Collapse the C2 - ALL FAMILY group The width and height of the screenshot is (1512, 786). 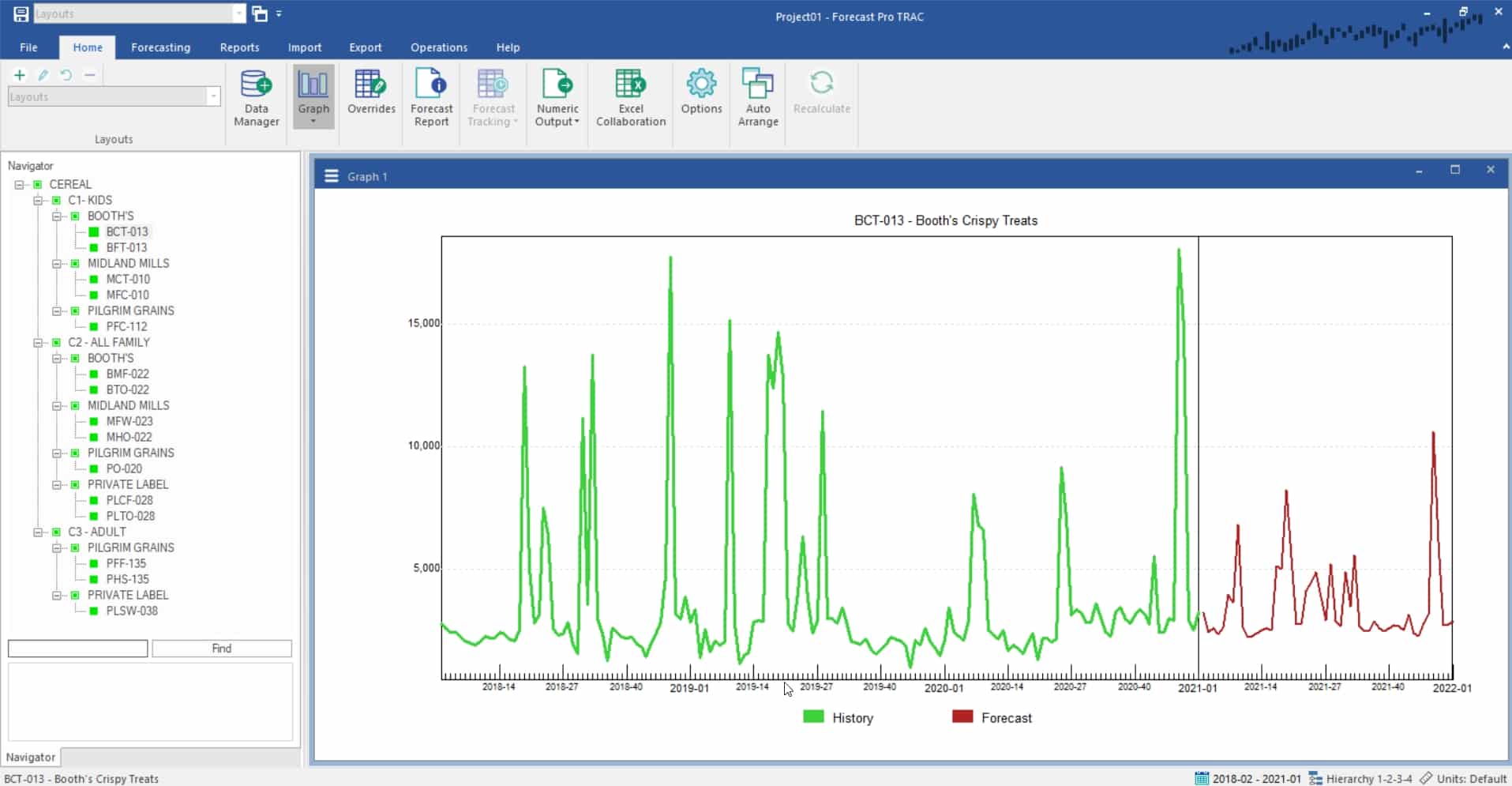coord(38,343)
